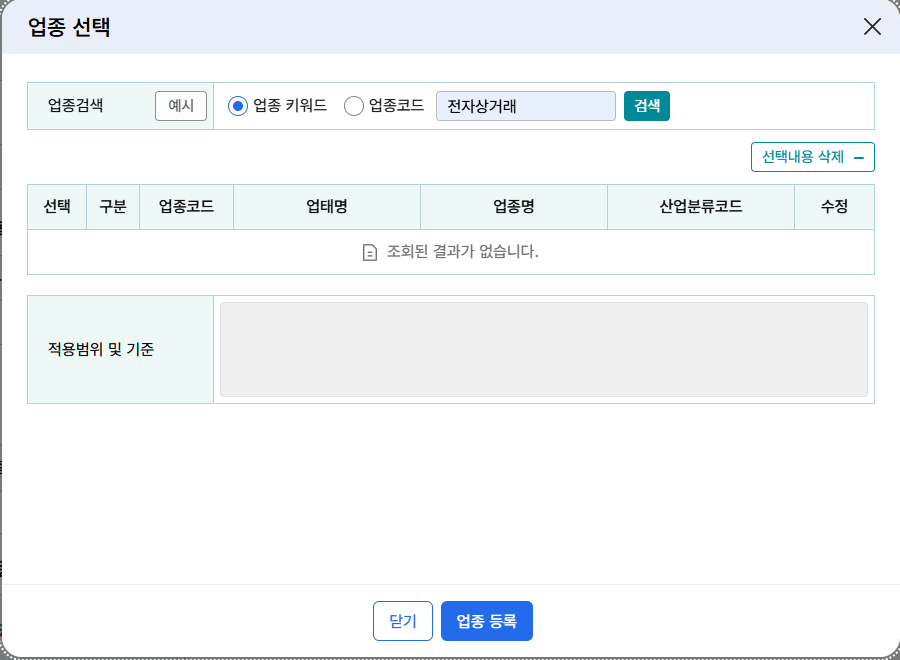Close the 업종 선택 dialog with X
900x660 pixels.
point(872,26)
